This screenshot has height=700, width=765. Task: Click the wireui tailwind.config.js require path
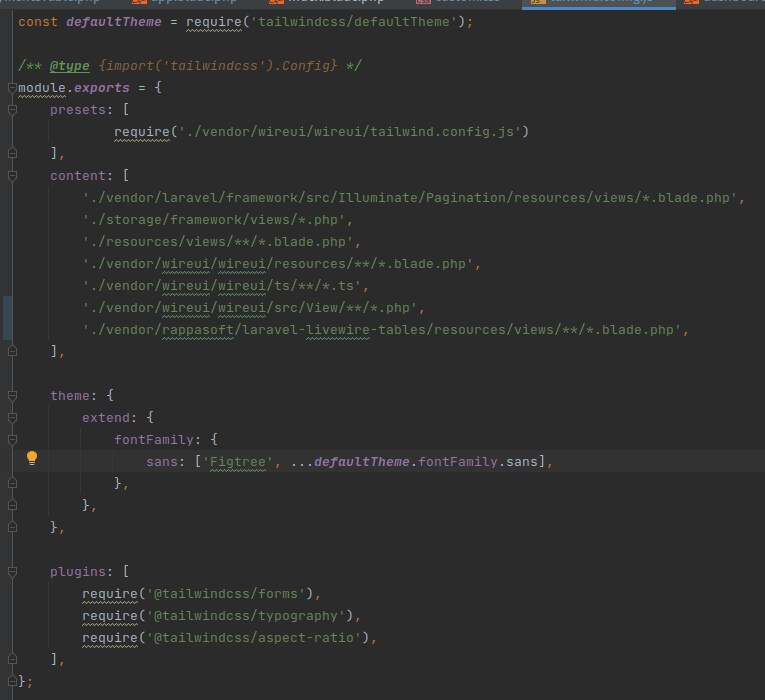(350, 132)
